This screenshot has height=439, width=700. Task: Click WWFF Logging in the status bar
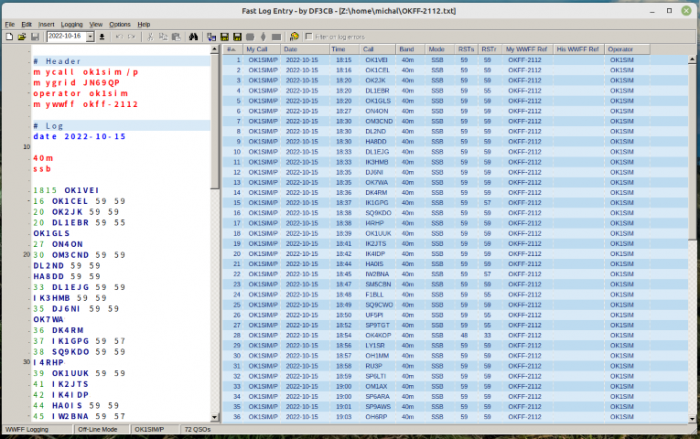point(27,430)
